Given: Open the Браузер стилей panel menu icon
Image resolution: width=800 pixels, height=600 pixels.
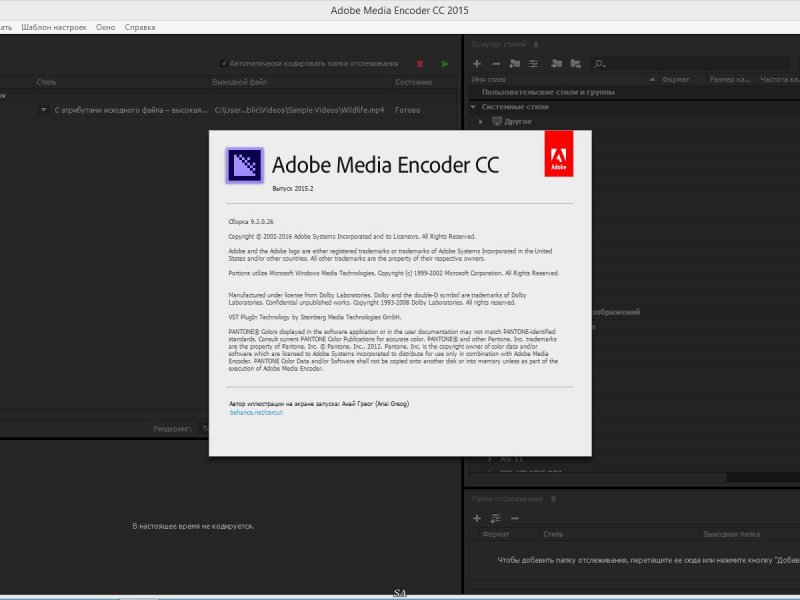Looking at the screenshot, I should (x=536, y=44).
